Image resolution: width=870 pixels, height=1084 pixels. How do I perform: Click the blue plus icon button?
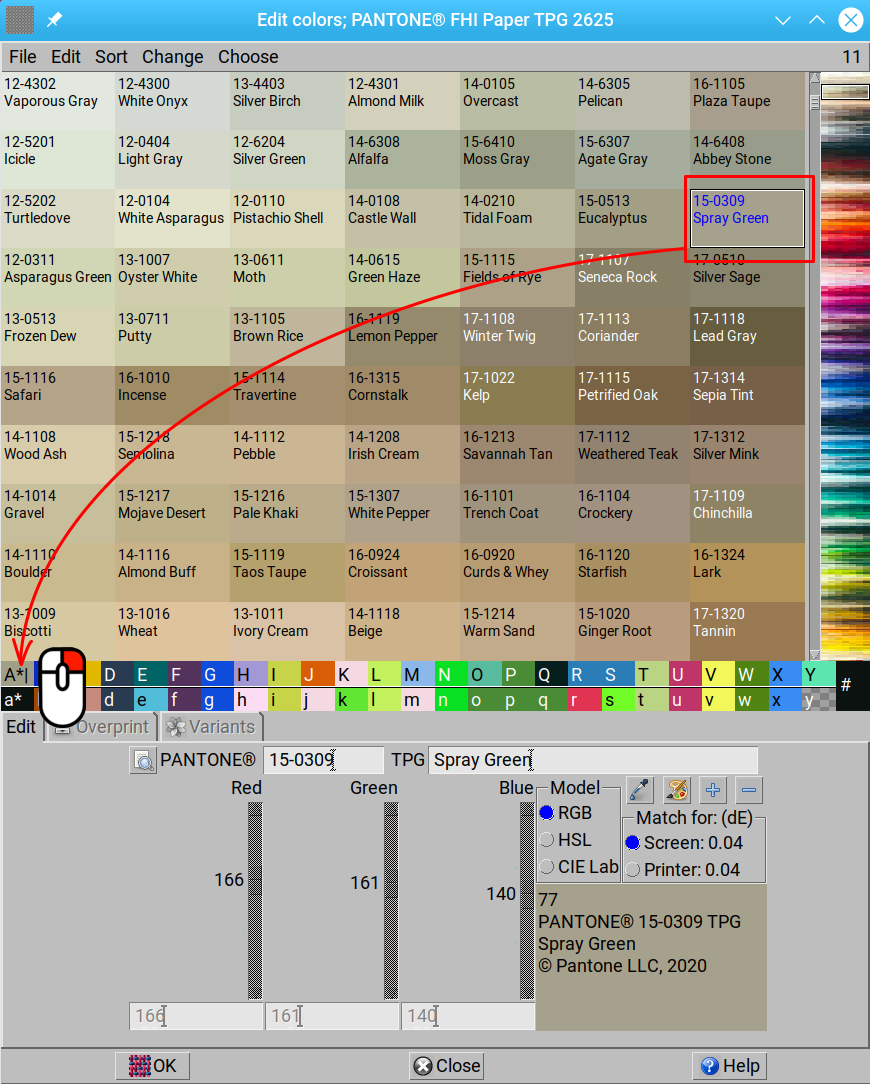tap(713, 789)
